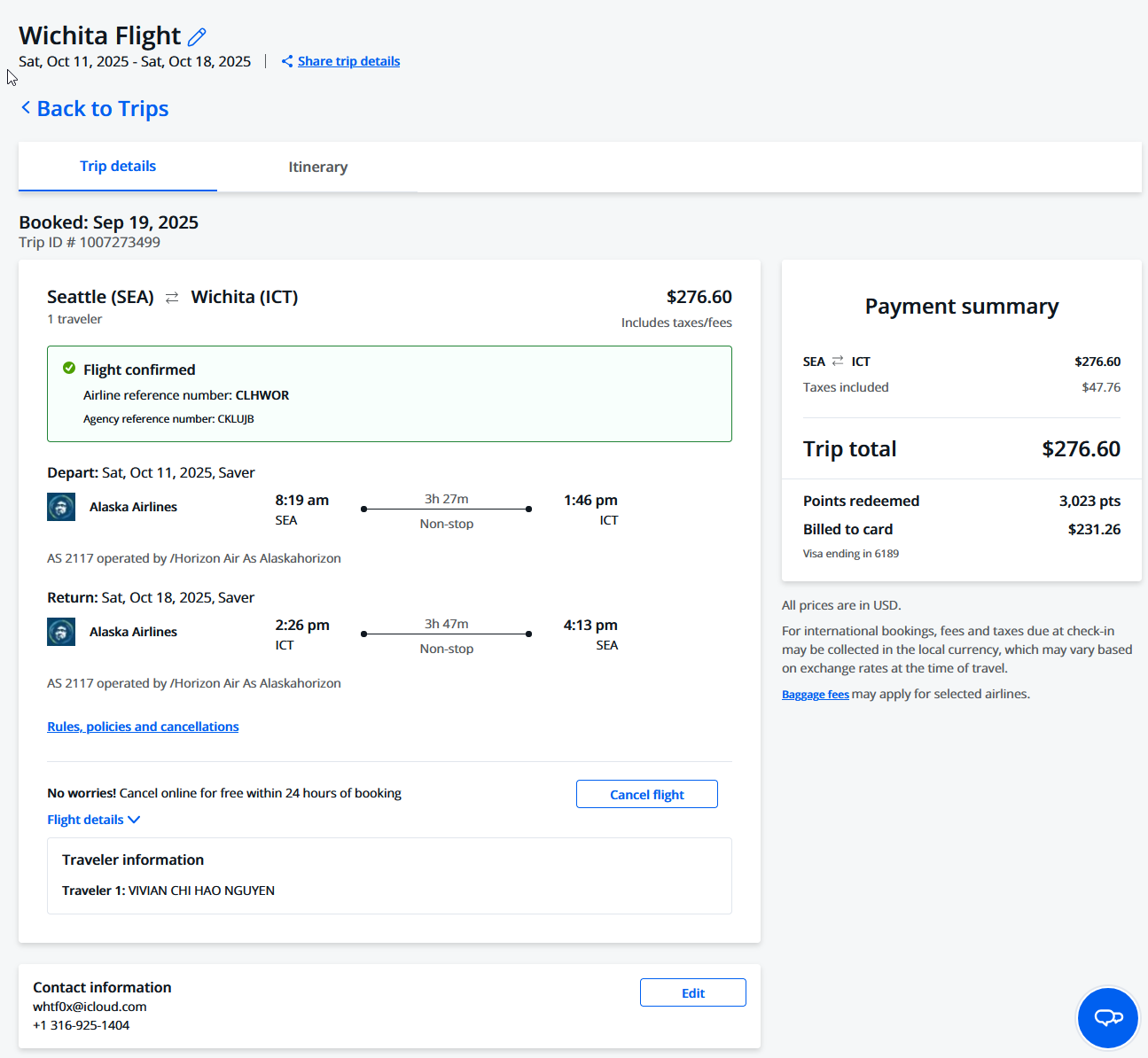Image resolution: width=1148 pixels, height=1058 pixels.
Task: Click the share icon beside trip dates
Action: click(x=287, y=61)
